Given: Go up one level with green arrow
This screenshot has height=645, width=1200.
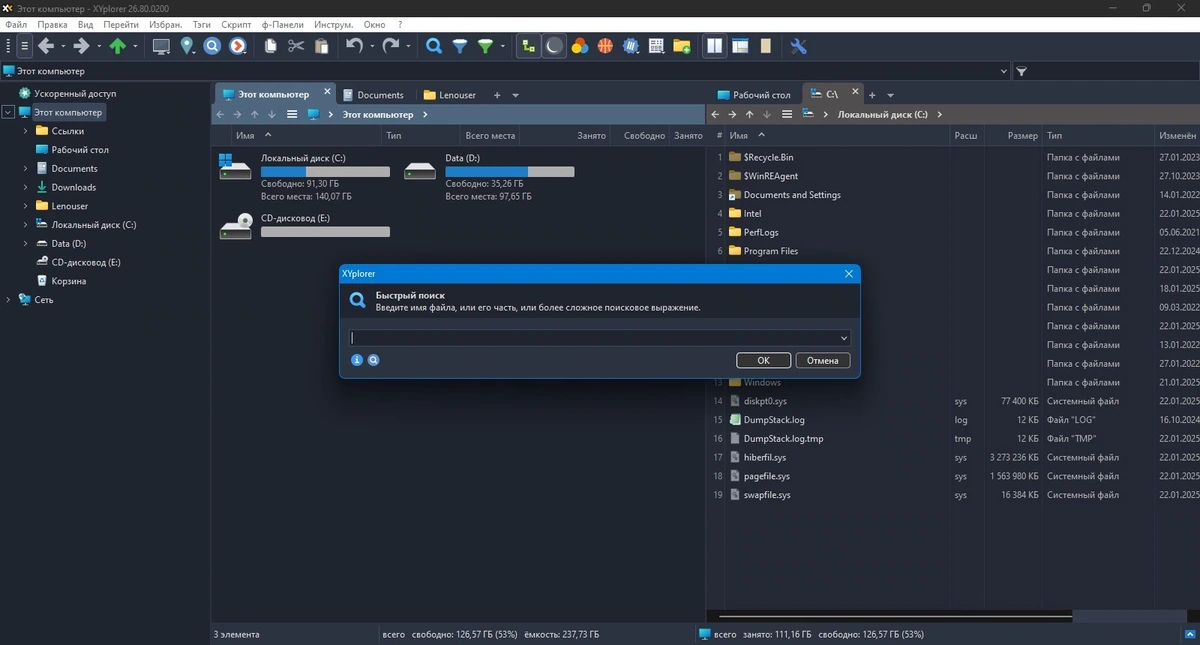Looking at the screenshot, I should (118, 46).
